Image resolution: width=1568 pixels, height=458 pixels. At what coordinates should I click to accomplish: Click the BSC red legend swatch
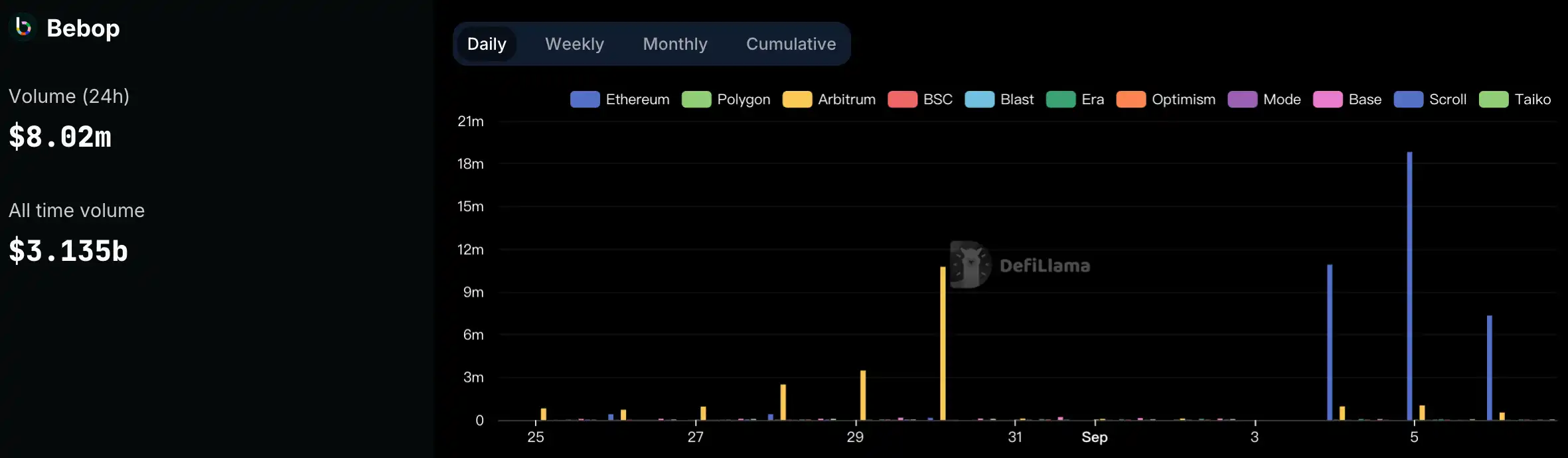[902, 100]
